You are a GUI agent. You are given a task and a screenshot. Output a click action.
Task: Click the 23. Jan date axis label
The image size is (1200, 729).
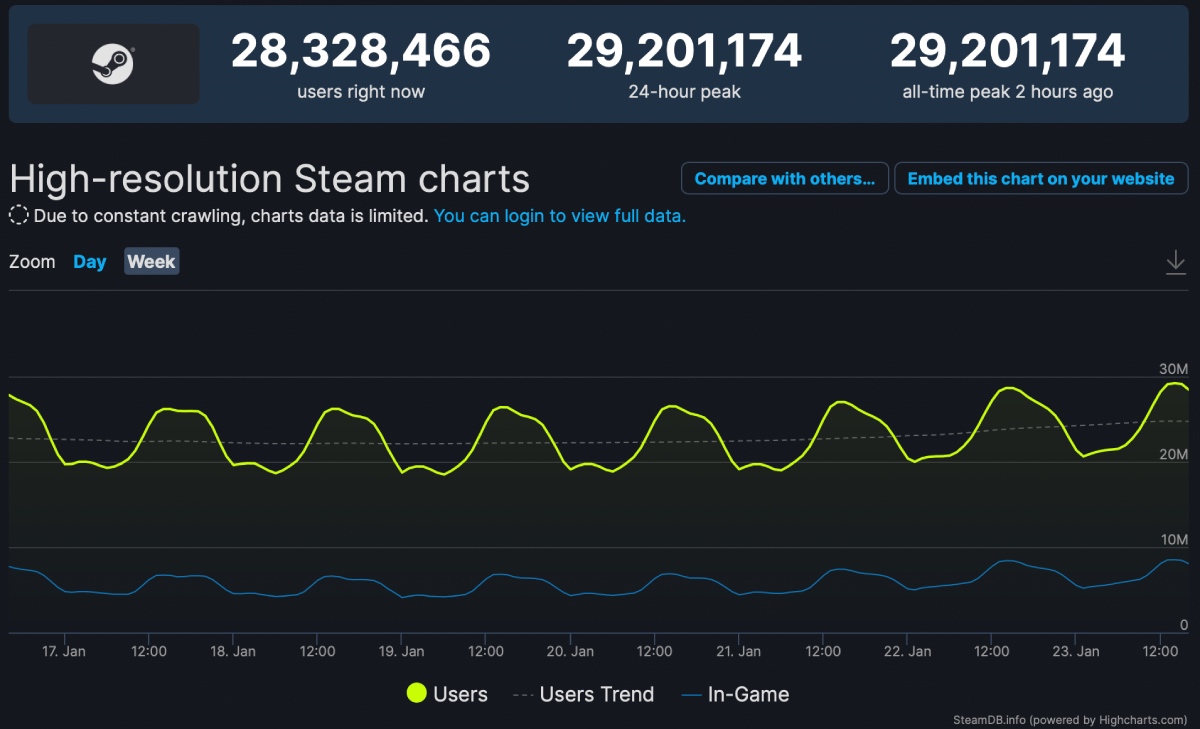[1076, 651]
